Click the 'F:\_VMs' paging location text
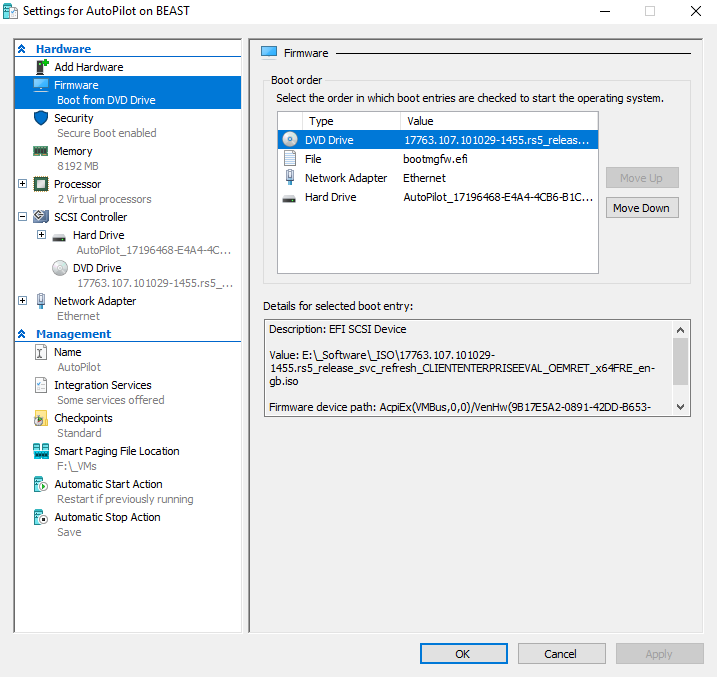Viewport: 717px width, 677px height. (76, 466)
